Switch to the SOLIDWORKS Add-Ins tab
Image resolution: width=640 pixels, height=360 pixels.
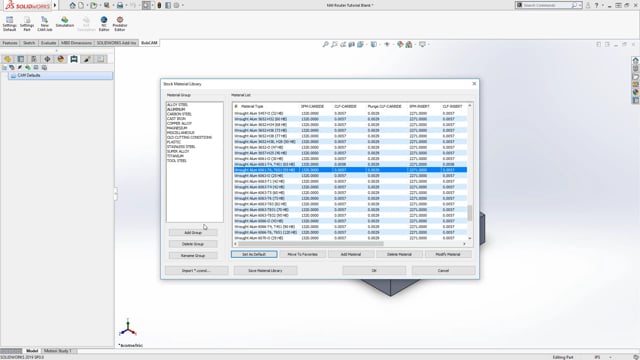(x=116, y=43)
